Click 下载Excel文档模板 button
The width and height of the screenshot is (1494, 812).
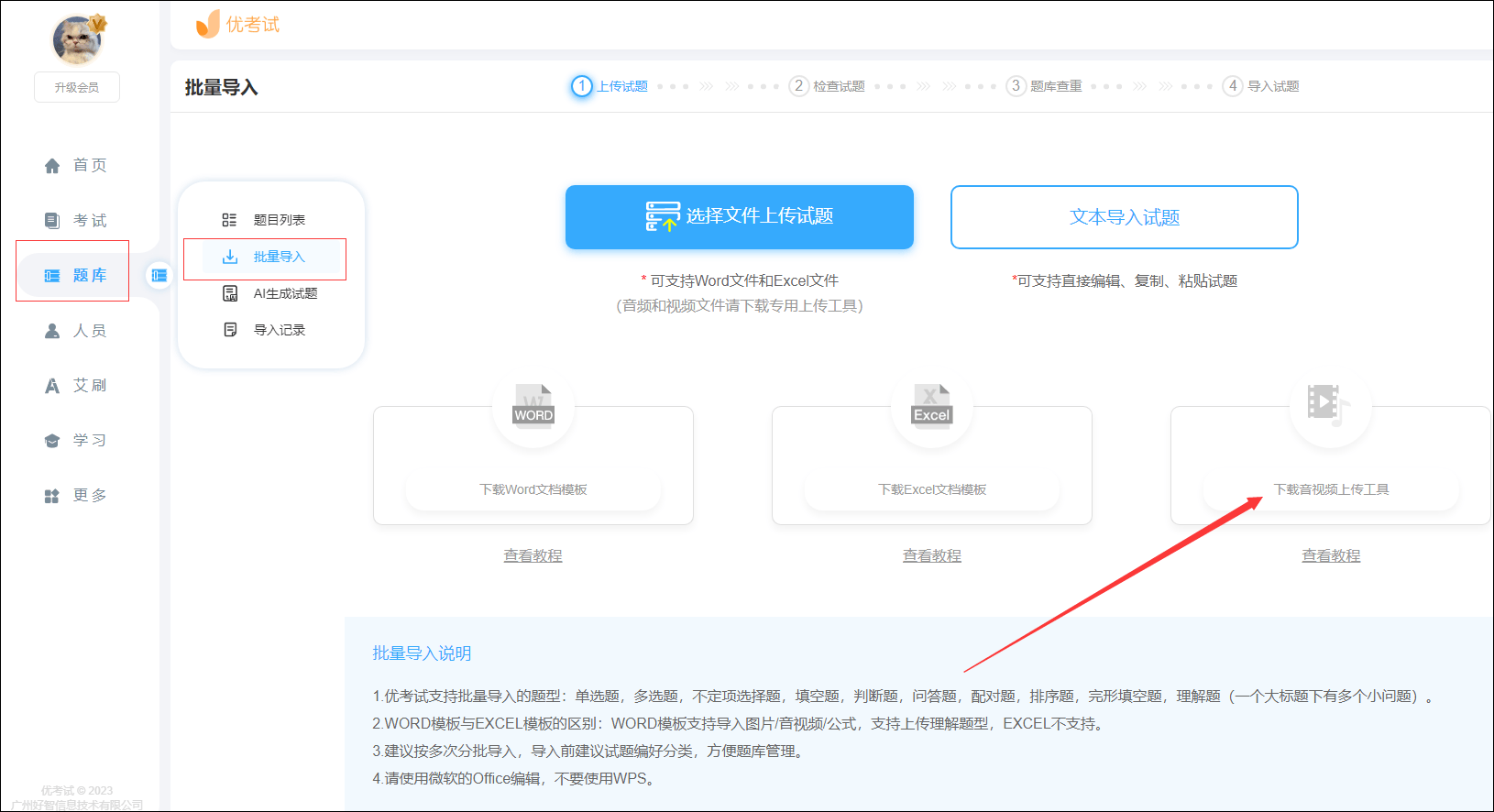click(932, 490)
